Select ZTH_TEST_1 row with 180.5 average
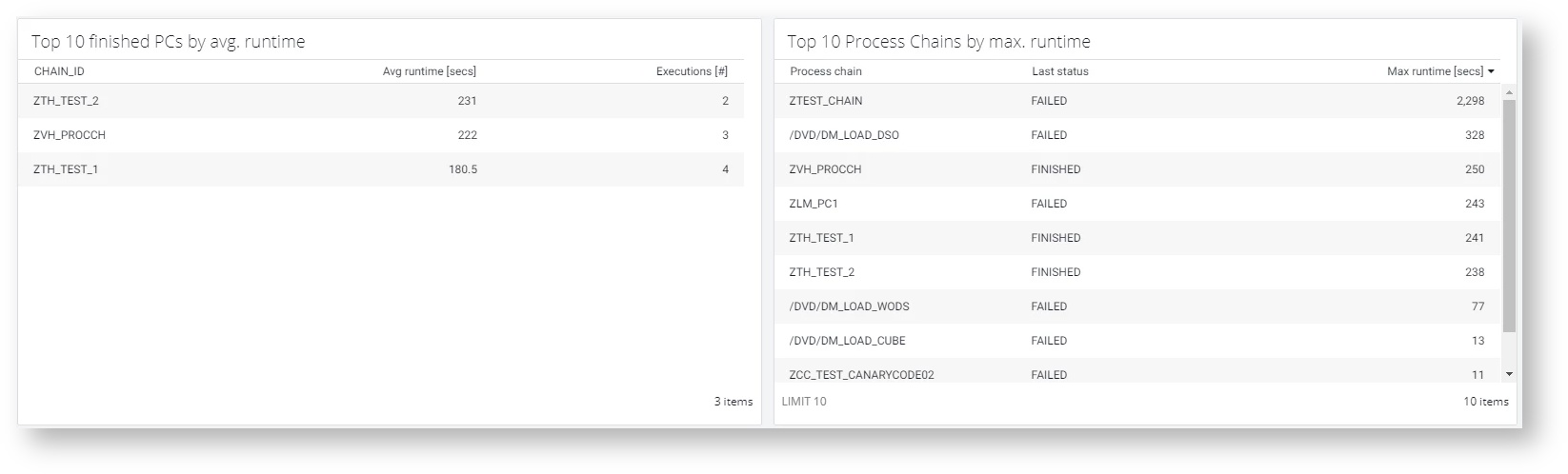 [381, 169]
